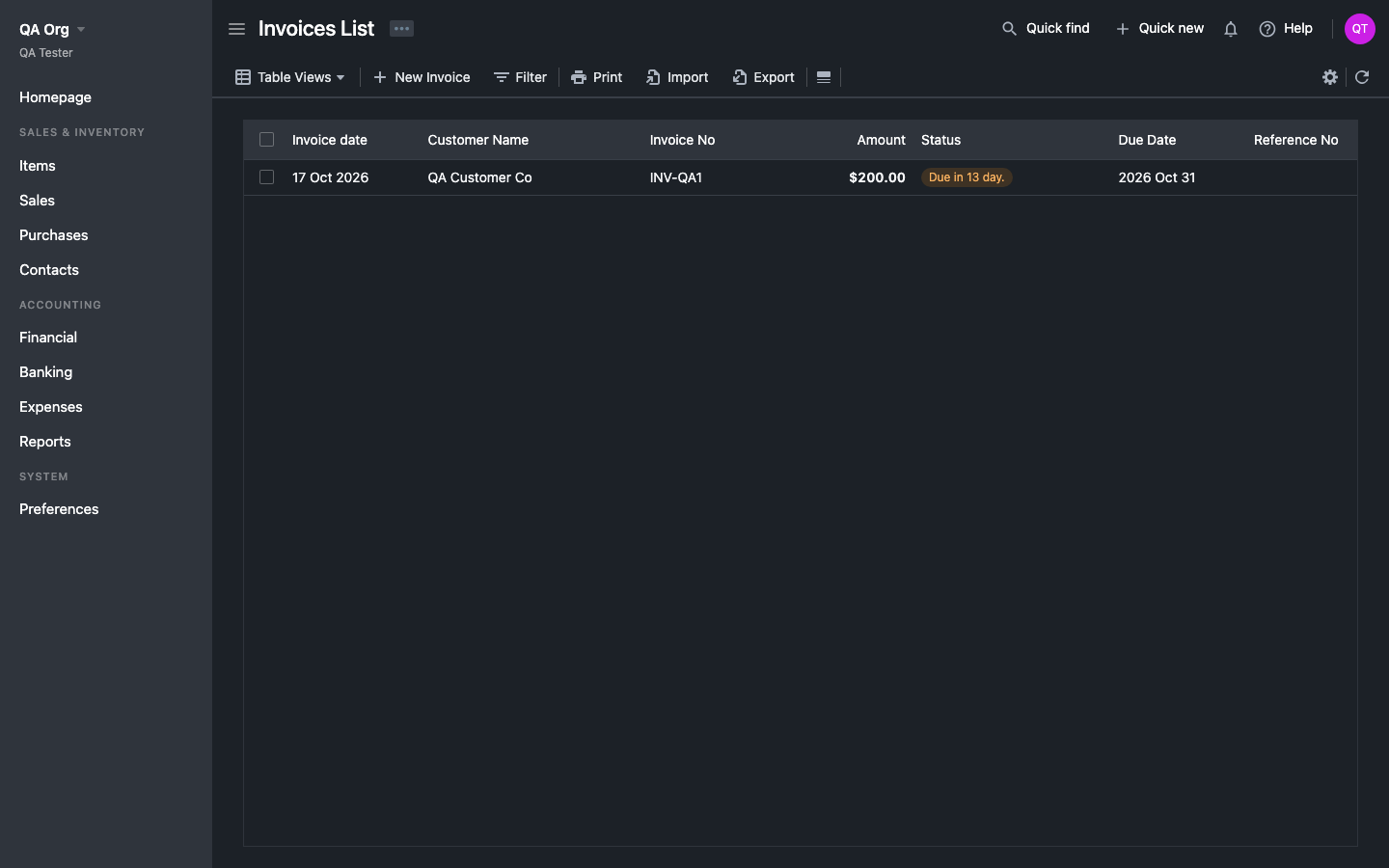Sort by Invoice date column header

click(x=330, y=140)
